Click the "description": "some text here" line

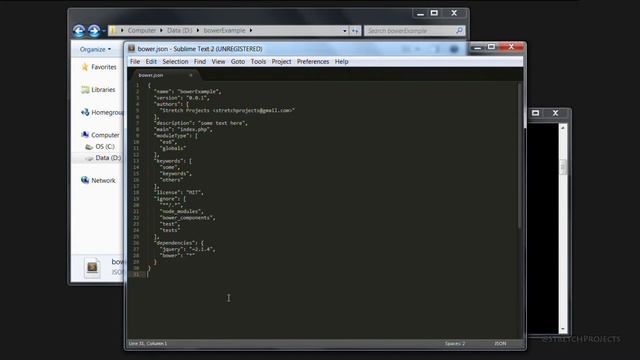pos(200,123)
